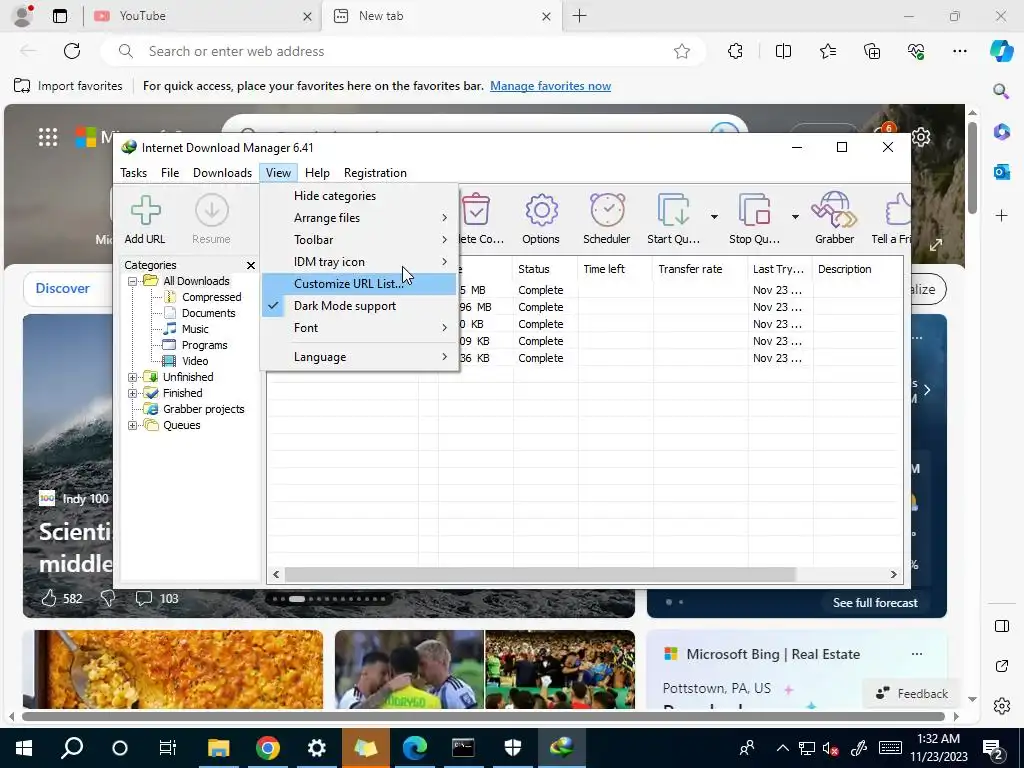The width and height of the screenshot is (1024, 768).
Task: Click the Feedback button
Action: [912, 694]
